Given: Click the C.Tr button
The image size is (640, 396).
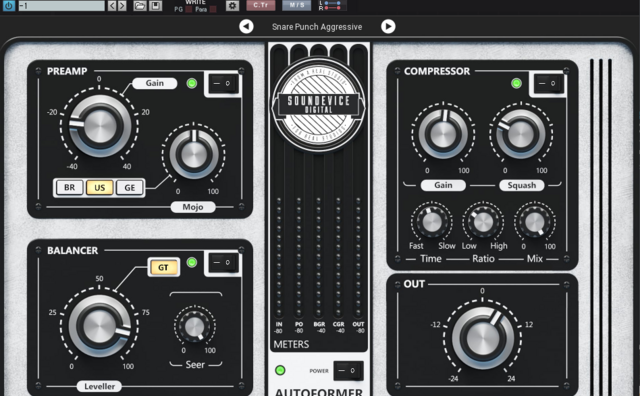Looking at the screenshot, I should (260, 5).
